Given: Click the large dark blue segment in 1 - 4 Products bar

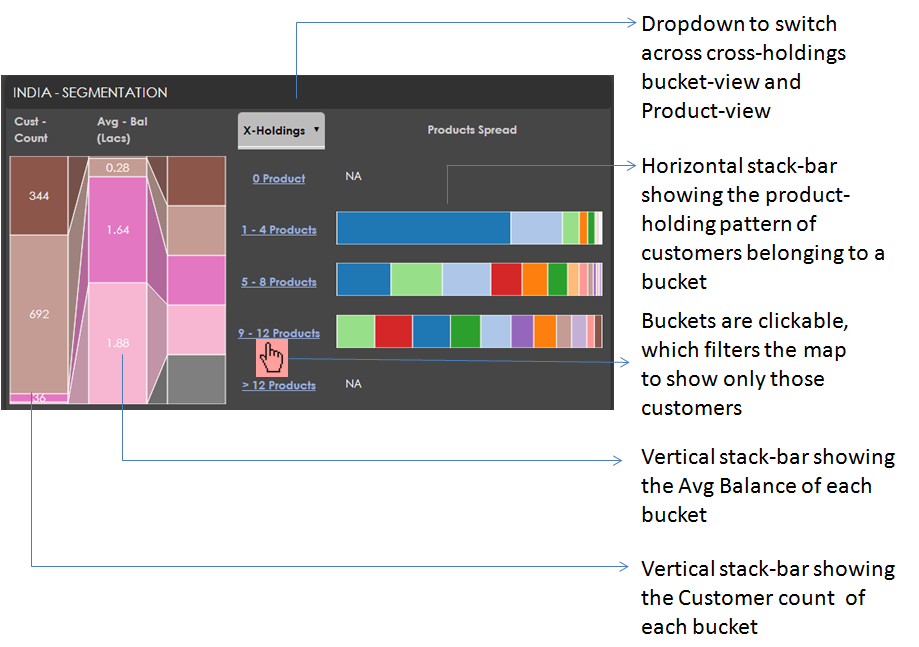Looking at the screenshot, I should pos(424,228).
